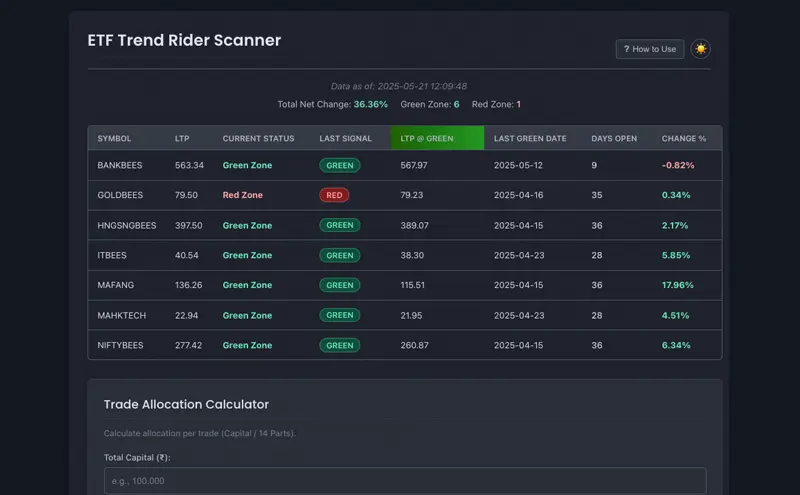The width and height of the screenshot is (800, 495).
Task: Click the -0.82% change value
Action: [x=678, y=165]
